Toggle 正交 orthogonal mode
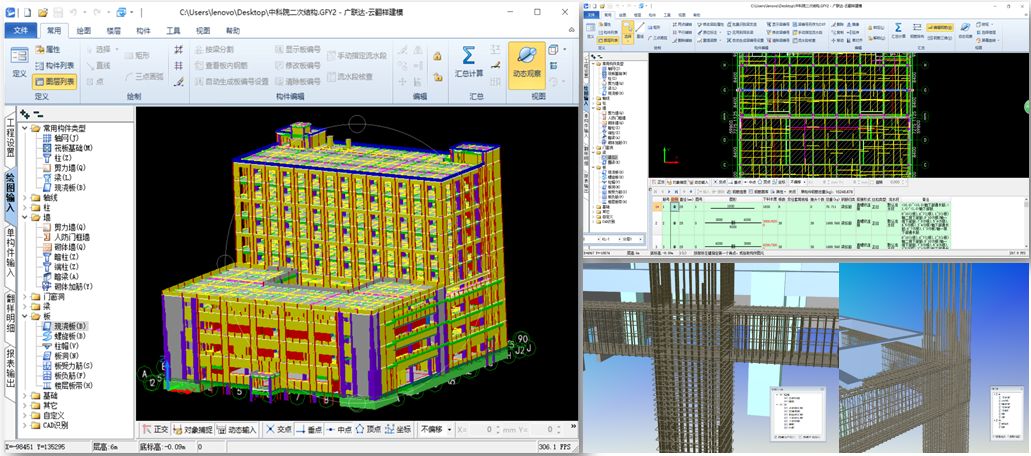The height and width of the screenshot is (456, 1031). (x=155, y=429)
